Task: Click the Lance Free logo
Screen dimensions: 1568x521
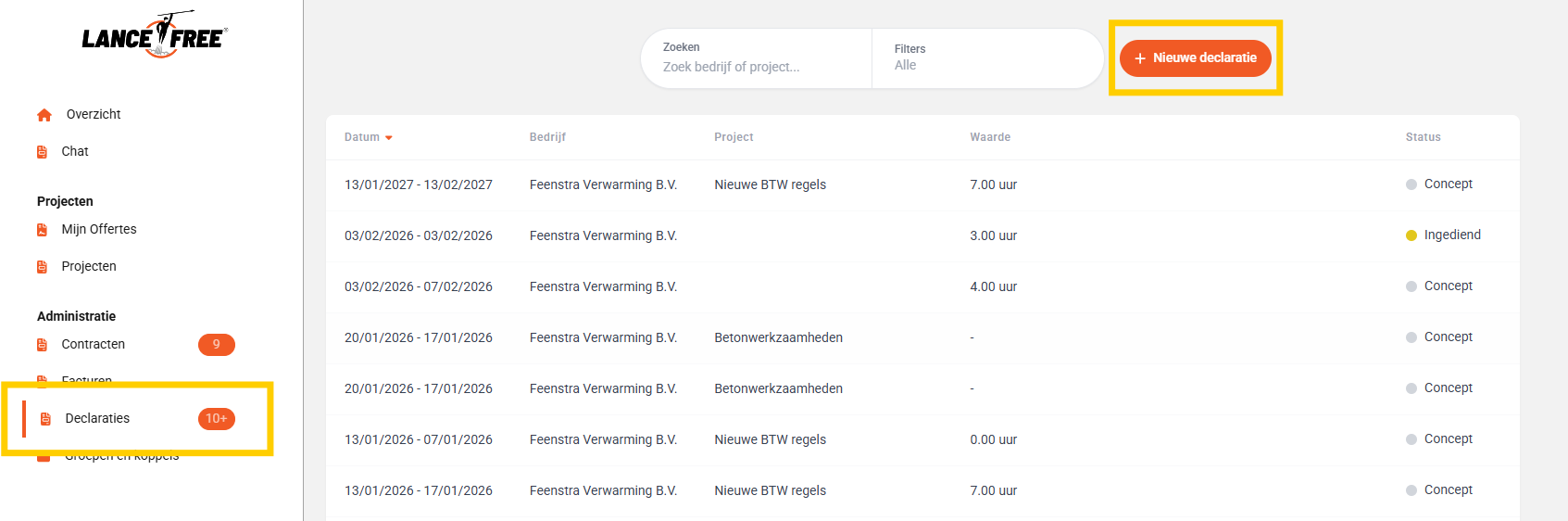Action: [x=155, y=35]
